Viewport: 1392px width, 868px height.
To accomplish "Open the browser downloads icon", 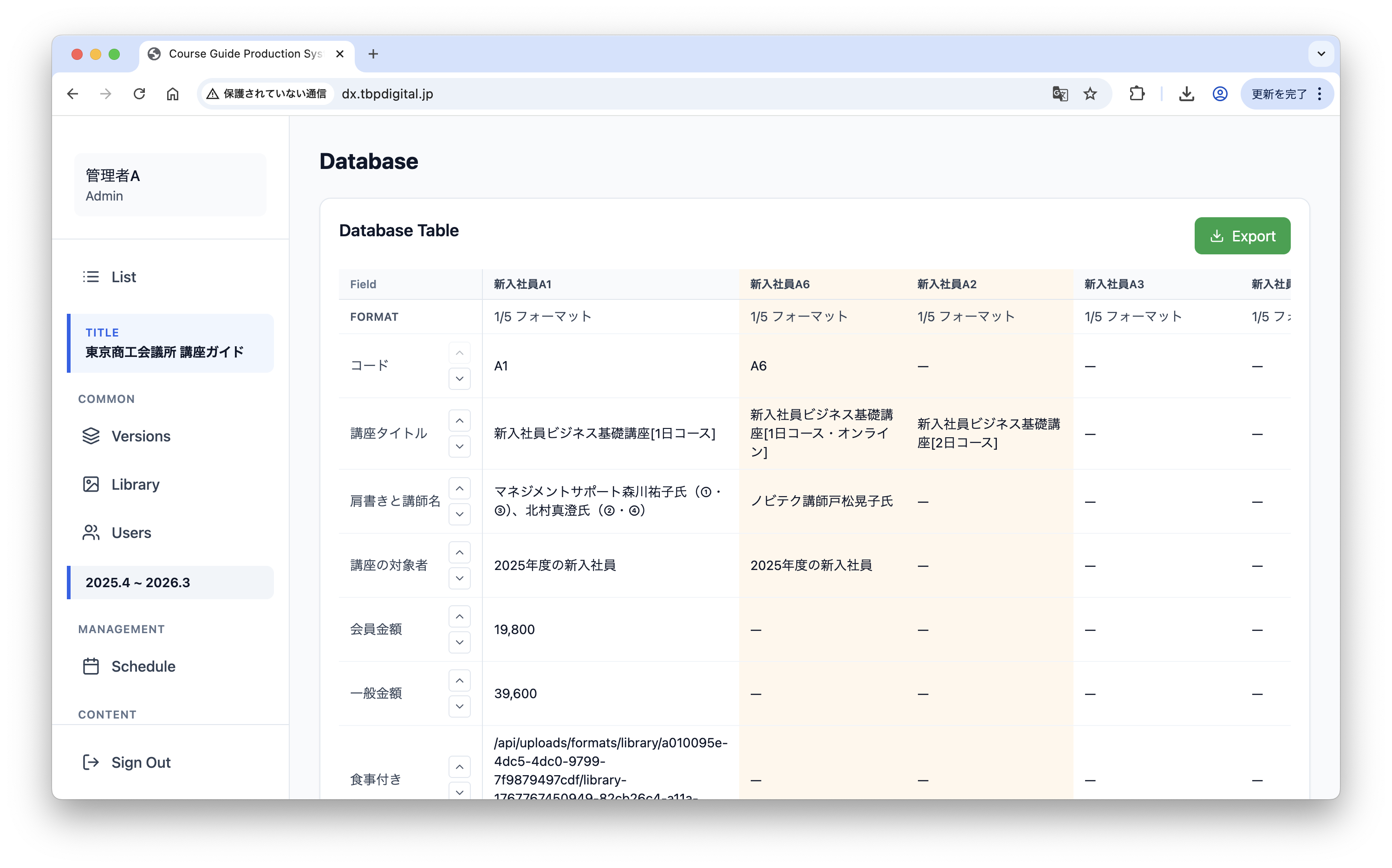I will click(x=1186, y=94).
